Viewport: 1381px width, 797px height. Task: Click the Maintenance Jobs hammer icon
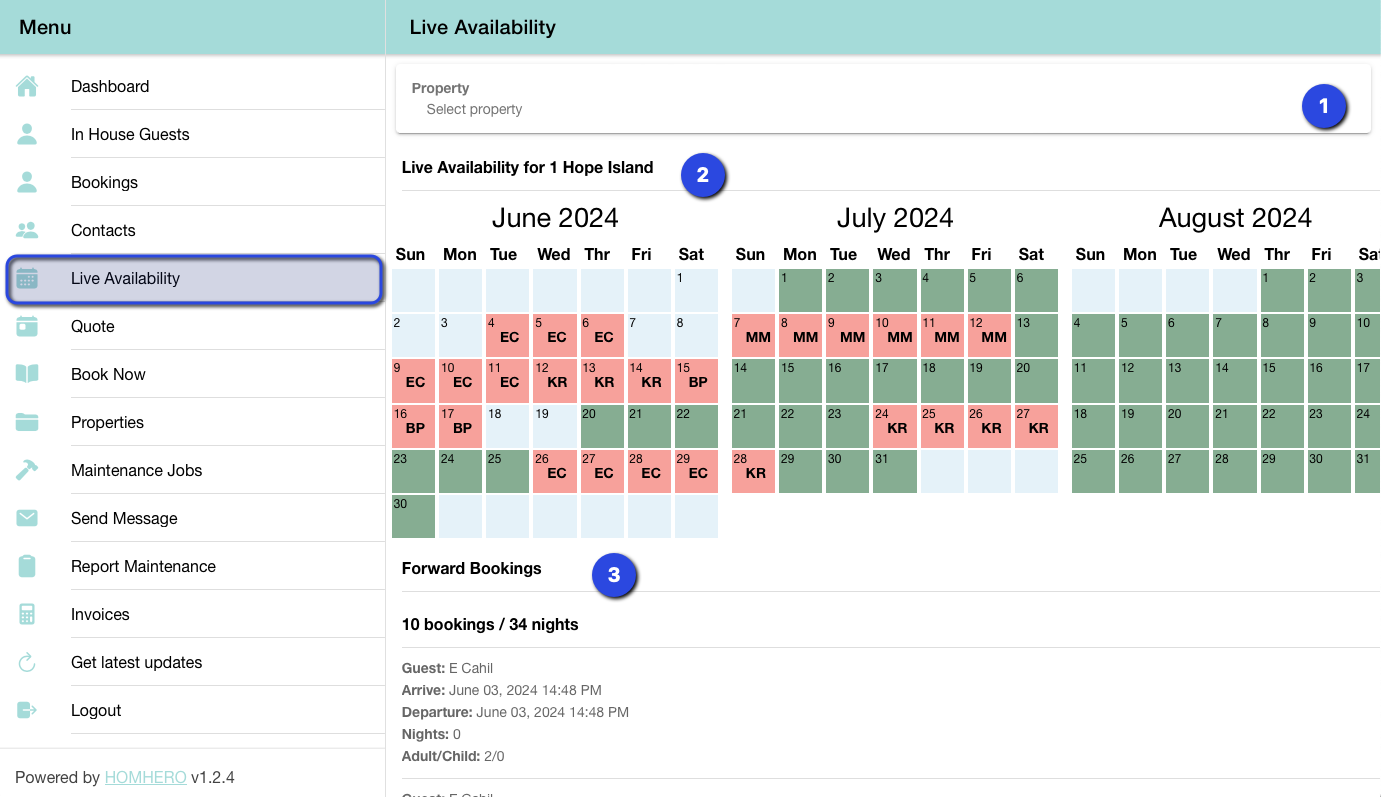pyautogui.click(x=27, y=471)
